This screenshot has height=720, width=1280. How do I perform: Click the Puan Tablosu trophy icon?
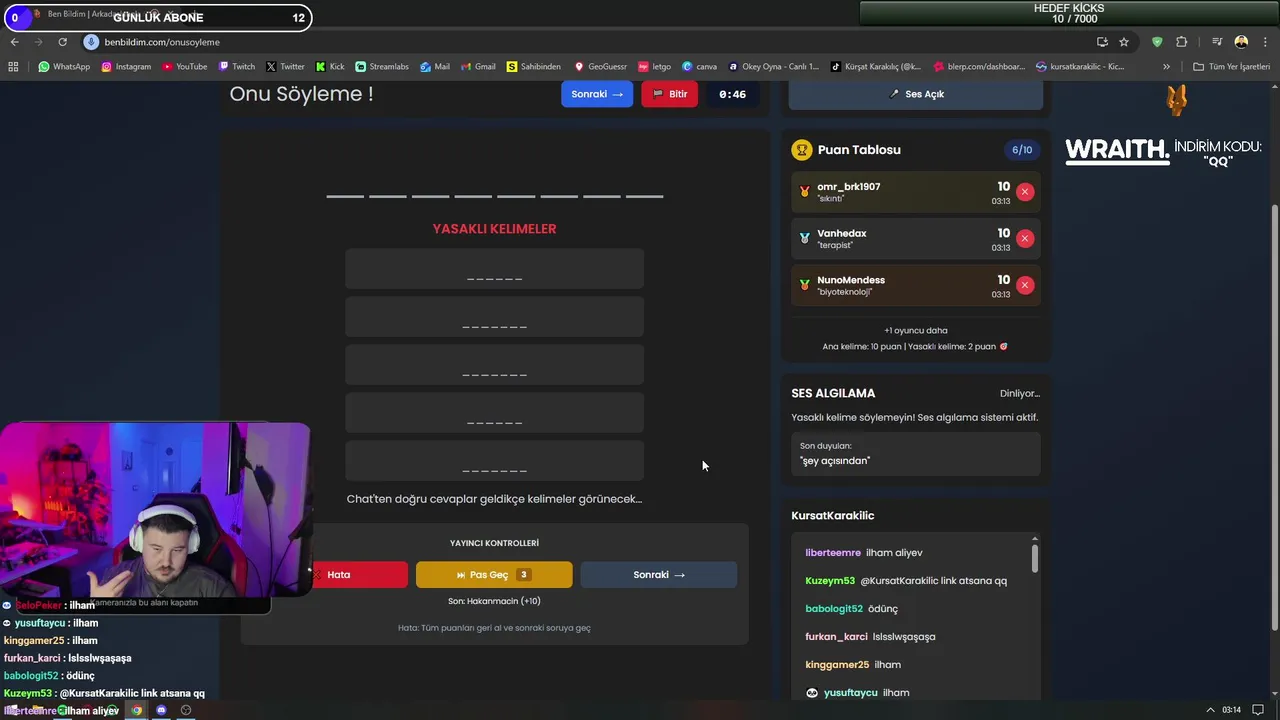(801, 150)
